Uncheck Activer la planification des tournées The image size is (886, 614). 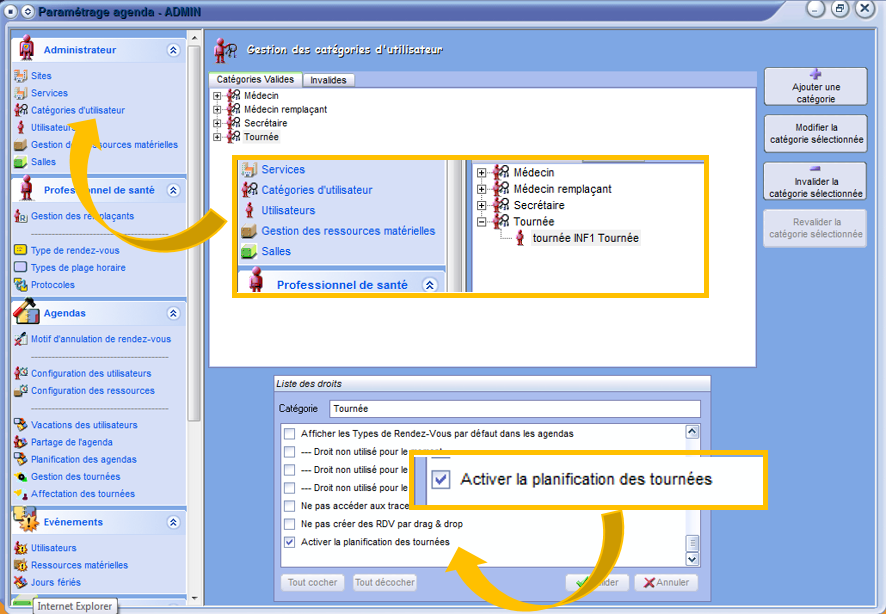[290, 543]
